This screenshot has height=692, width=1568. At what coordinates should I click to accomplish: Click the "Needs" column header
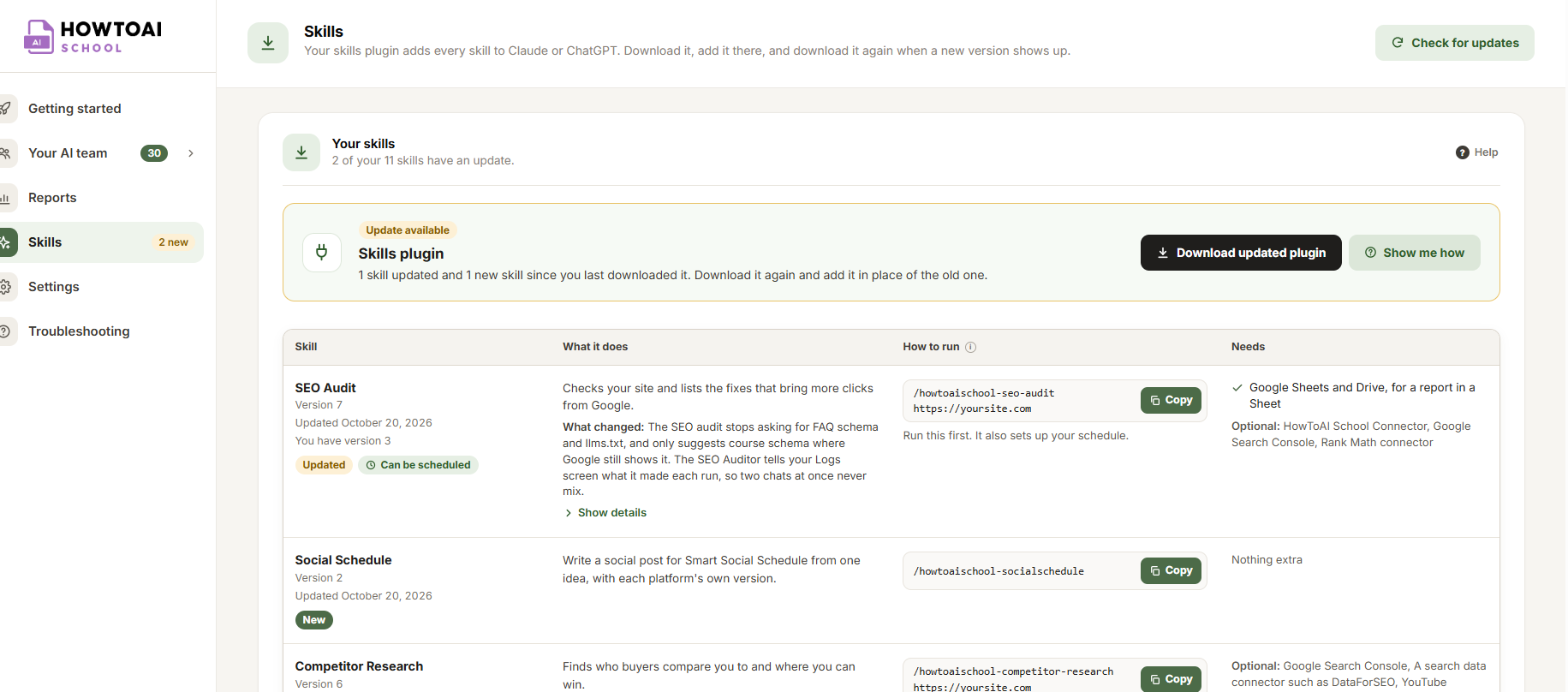tap(1248, 347)
